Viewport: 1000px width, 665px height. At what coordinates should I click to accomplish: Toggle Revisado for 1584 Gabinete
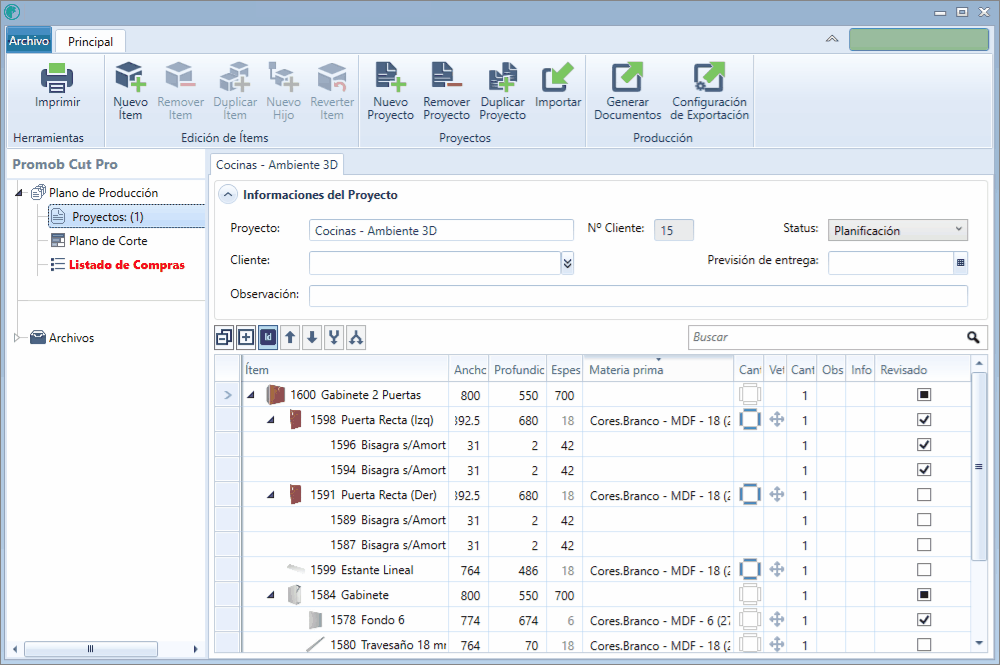point(923,595)
